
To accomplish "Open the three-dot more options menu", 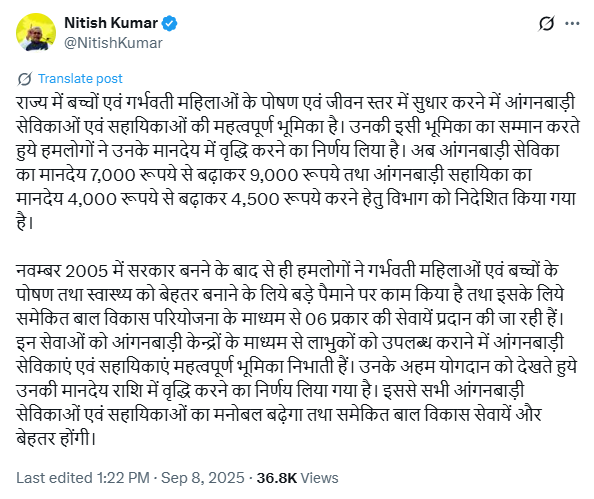I will tap(572, 23).
